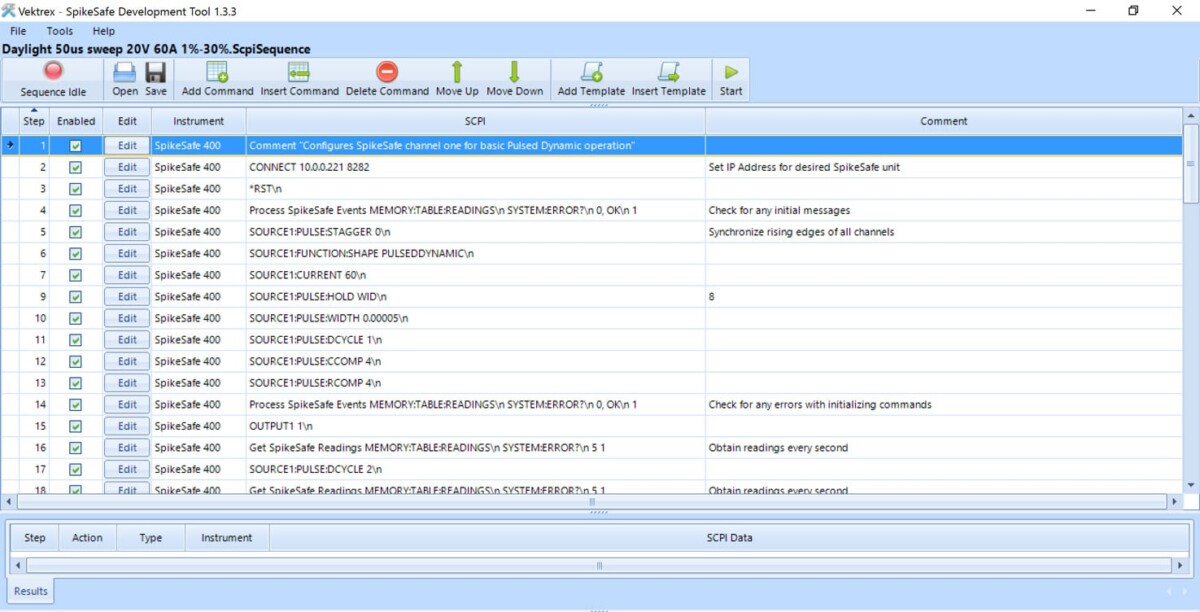Click the row selector arrow for step 1
Screen dimensions: 1200x612
[10, 145]
